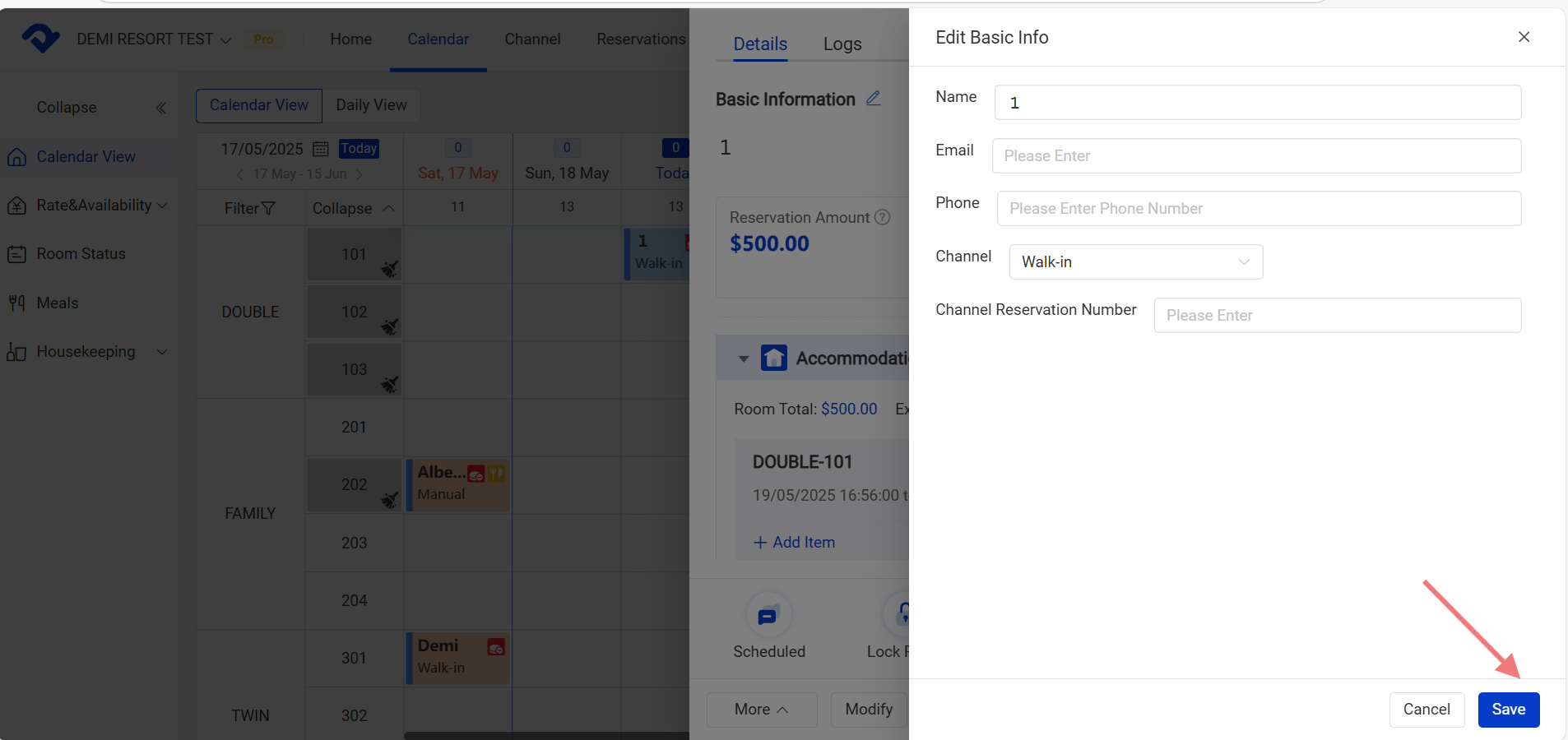This screenshot has width=1568, height=740.
Task: Open the calendar date picker icon
Action: [321, 149]
